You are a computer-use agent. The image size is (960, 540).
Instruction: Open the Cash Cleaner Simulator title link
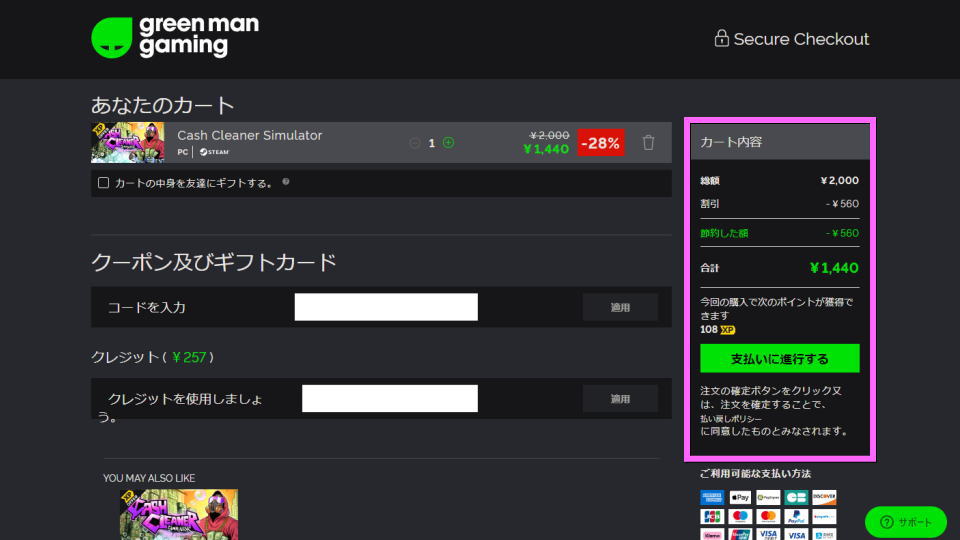249,135
